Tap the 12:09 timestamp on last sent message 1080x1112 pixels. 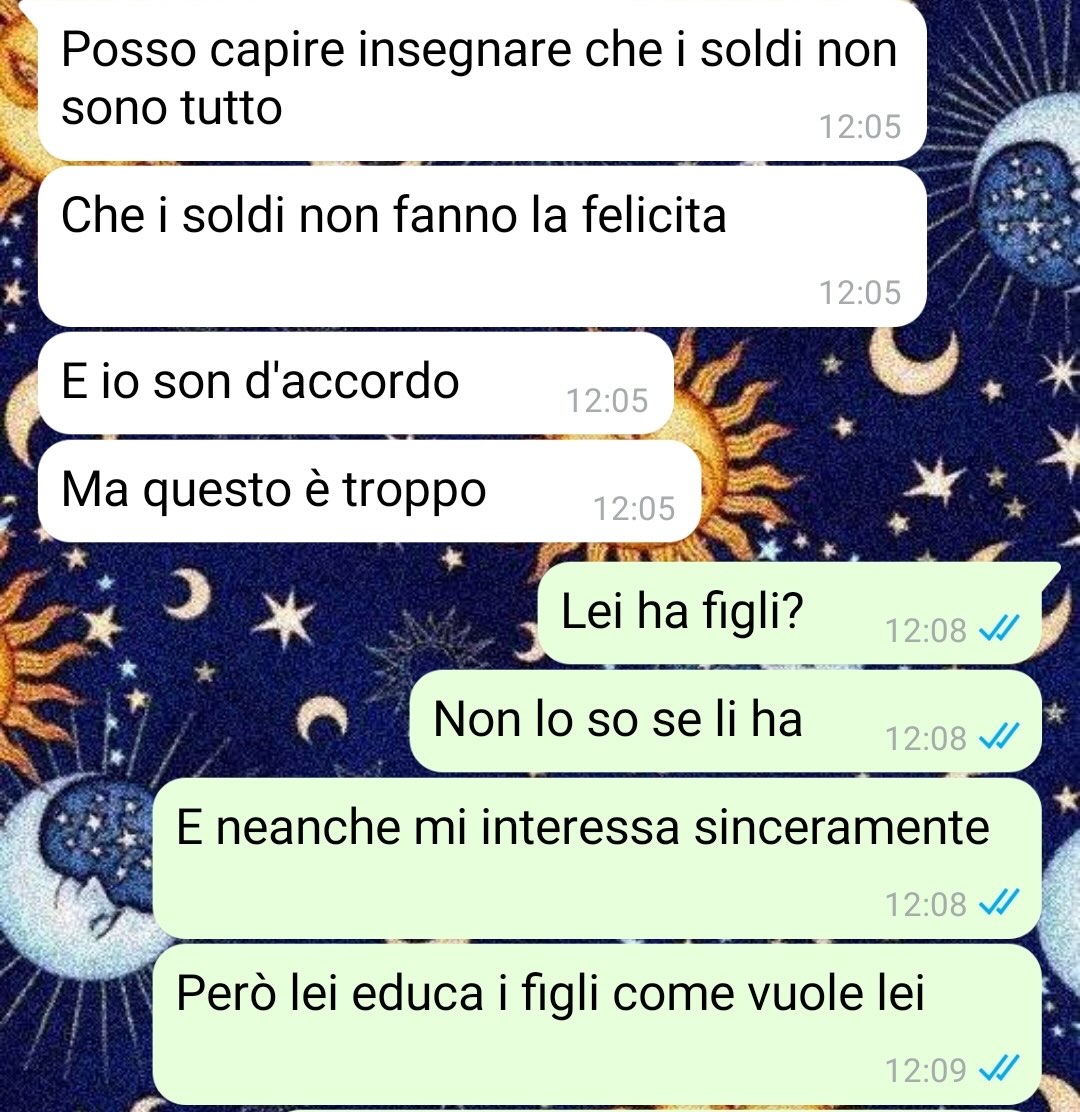click(x=925, y=1069)
